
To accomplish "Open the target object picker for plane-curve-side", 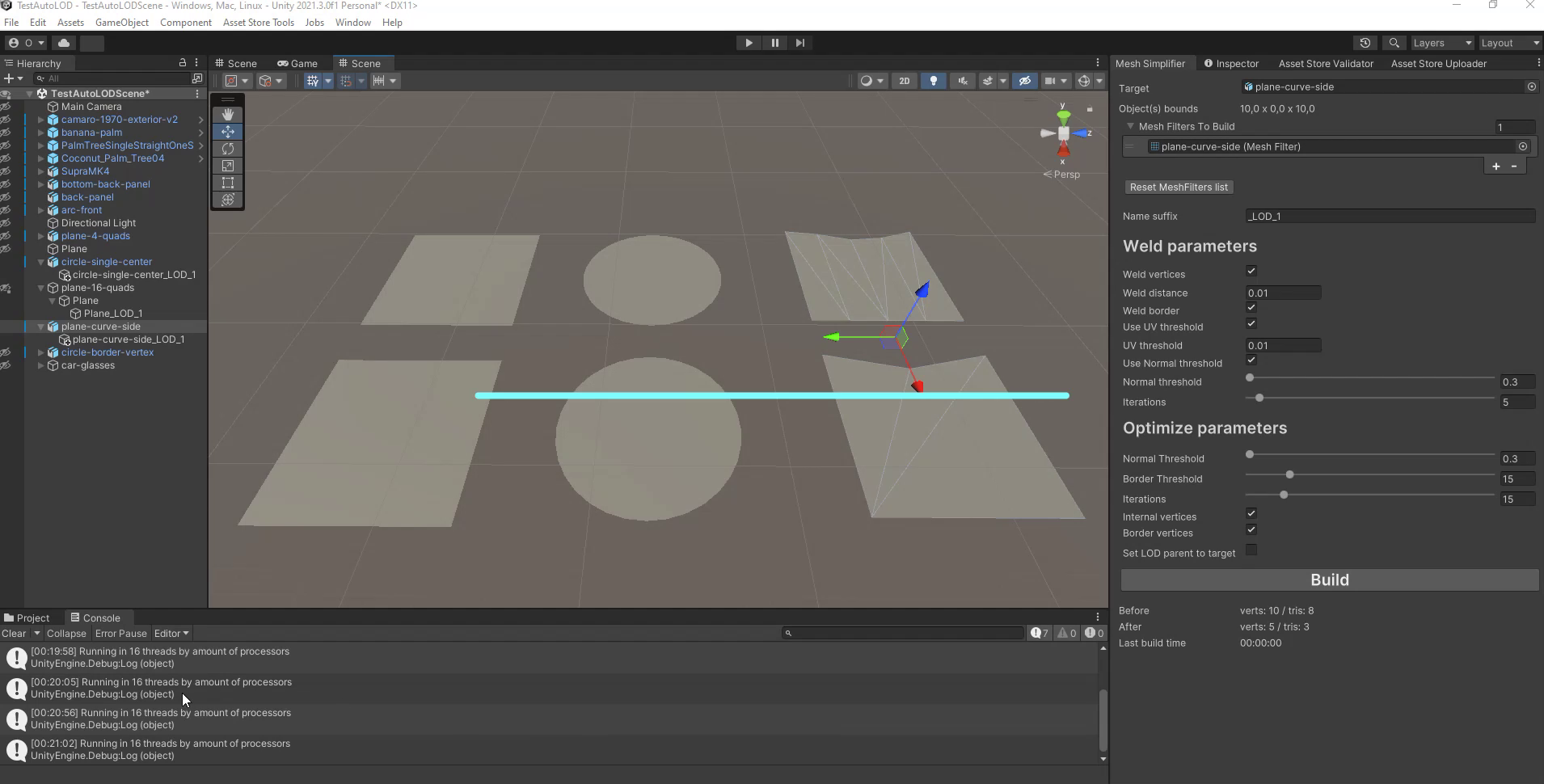I will coord(1531,86).
